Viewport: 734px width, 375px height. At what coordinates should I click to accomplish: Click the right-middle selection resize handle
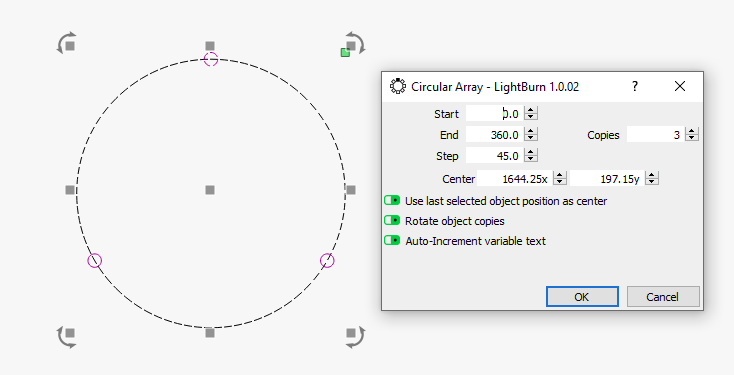click(x=351, y=190)
